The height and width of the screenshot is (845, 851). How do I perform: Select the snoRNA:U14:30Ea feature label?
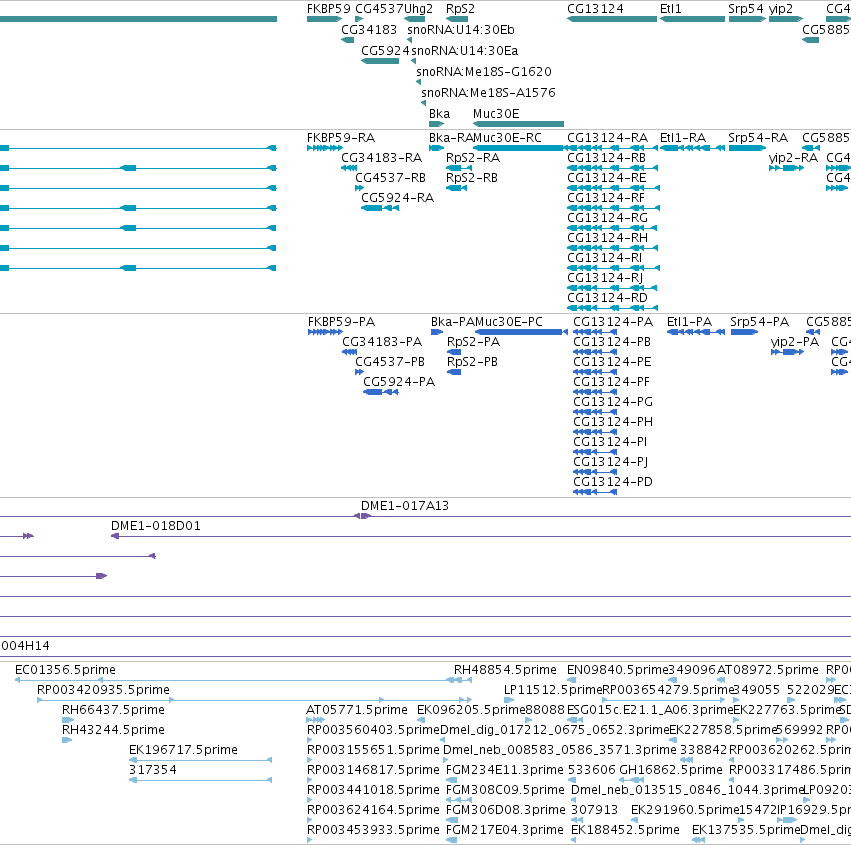coord(465,51)
